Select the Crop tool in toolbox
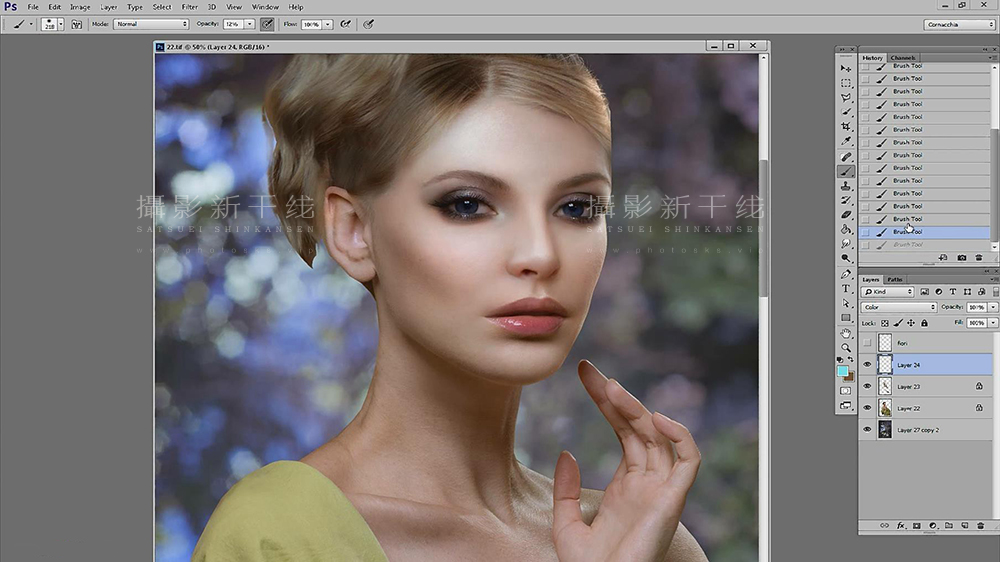 [x=846, y=127]
